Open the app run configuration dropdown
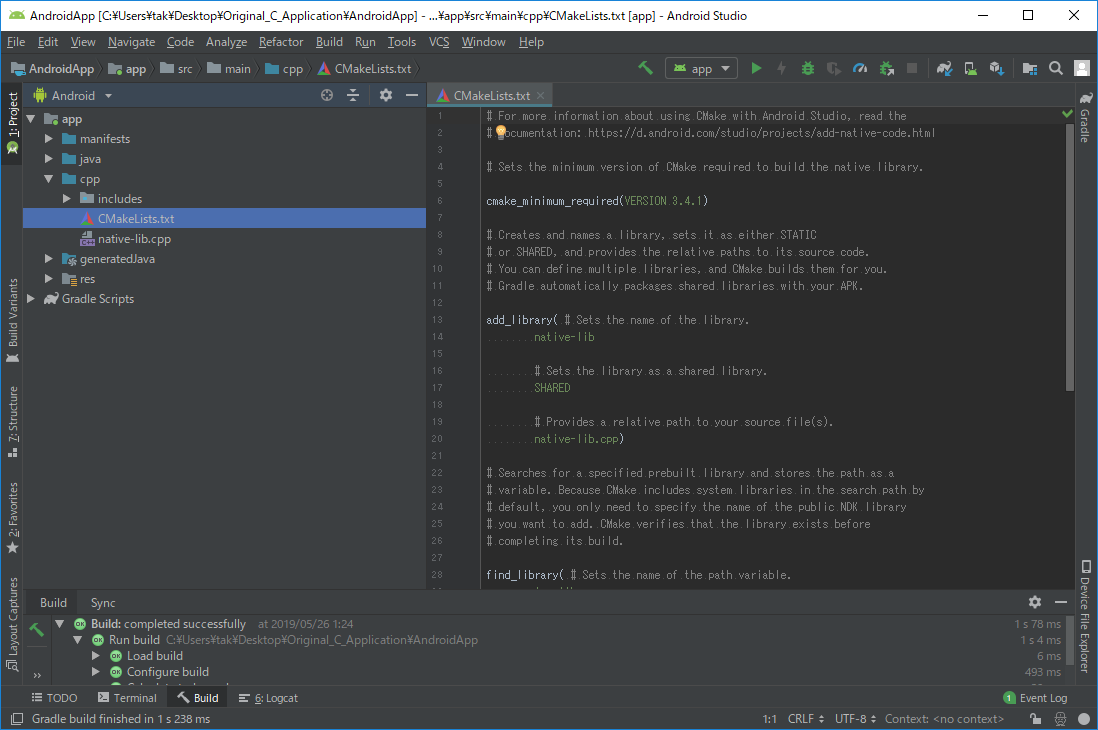 pyautogui.click(x=701, y=68)
